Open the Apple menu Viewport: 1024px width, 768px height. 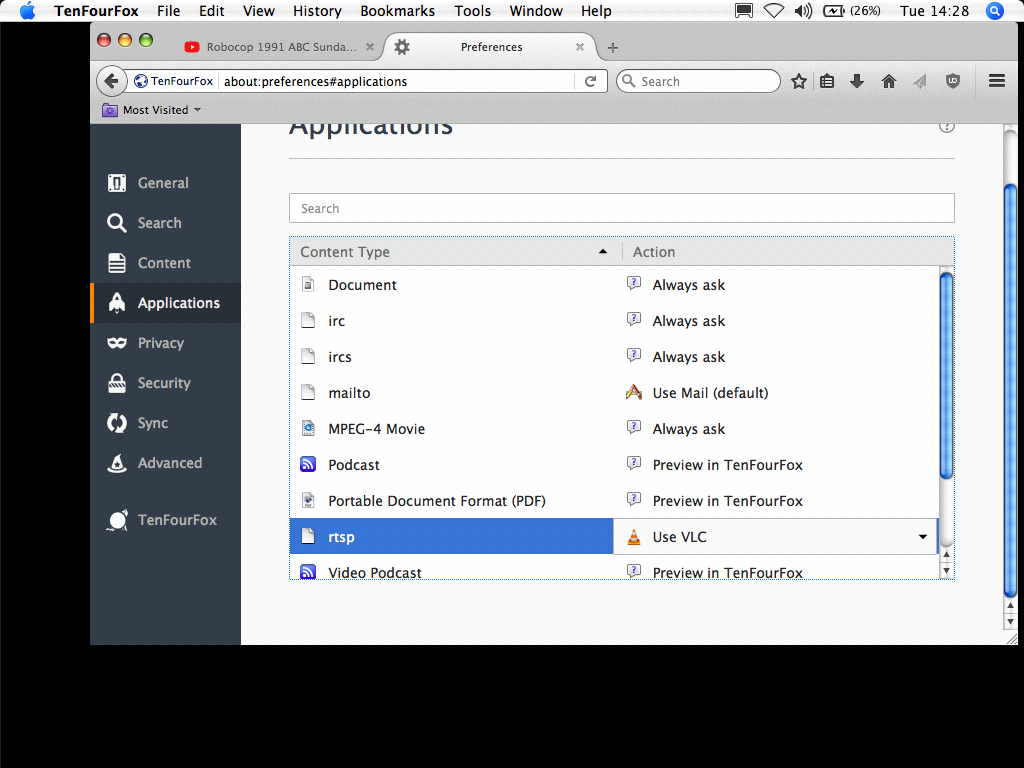(x=27, y=11)
